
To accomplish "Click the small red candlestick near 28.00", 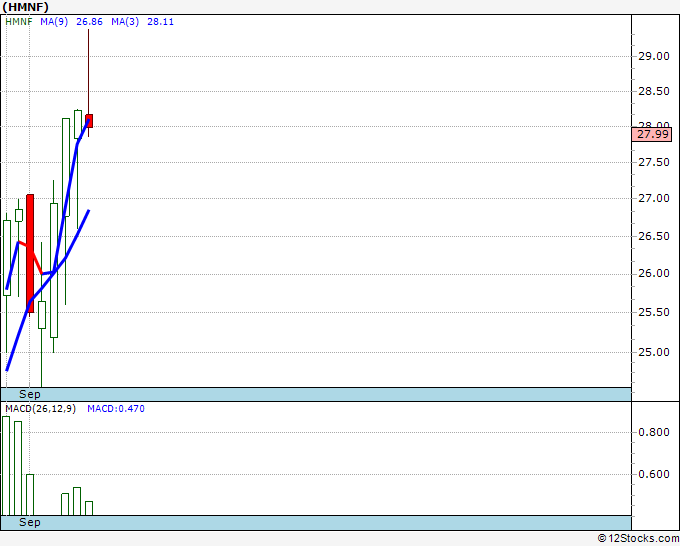I will pos(89,121).
